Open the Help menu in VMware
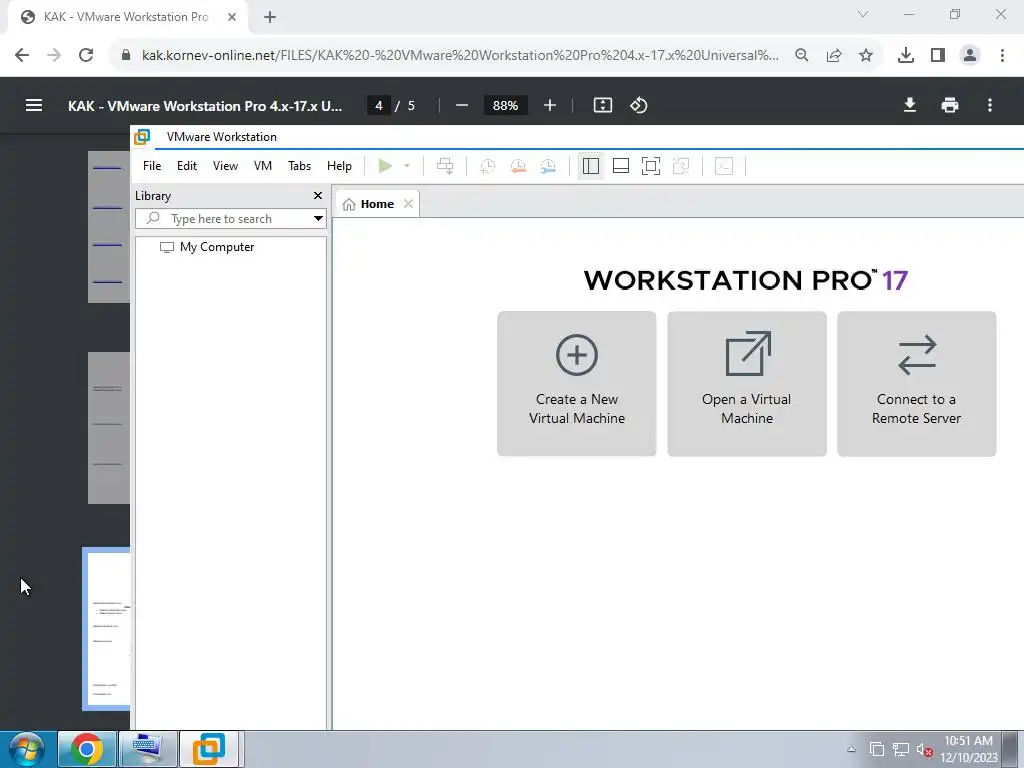 340,166
